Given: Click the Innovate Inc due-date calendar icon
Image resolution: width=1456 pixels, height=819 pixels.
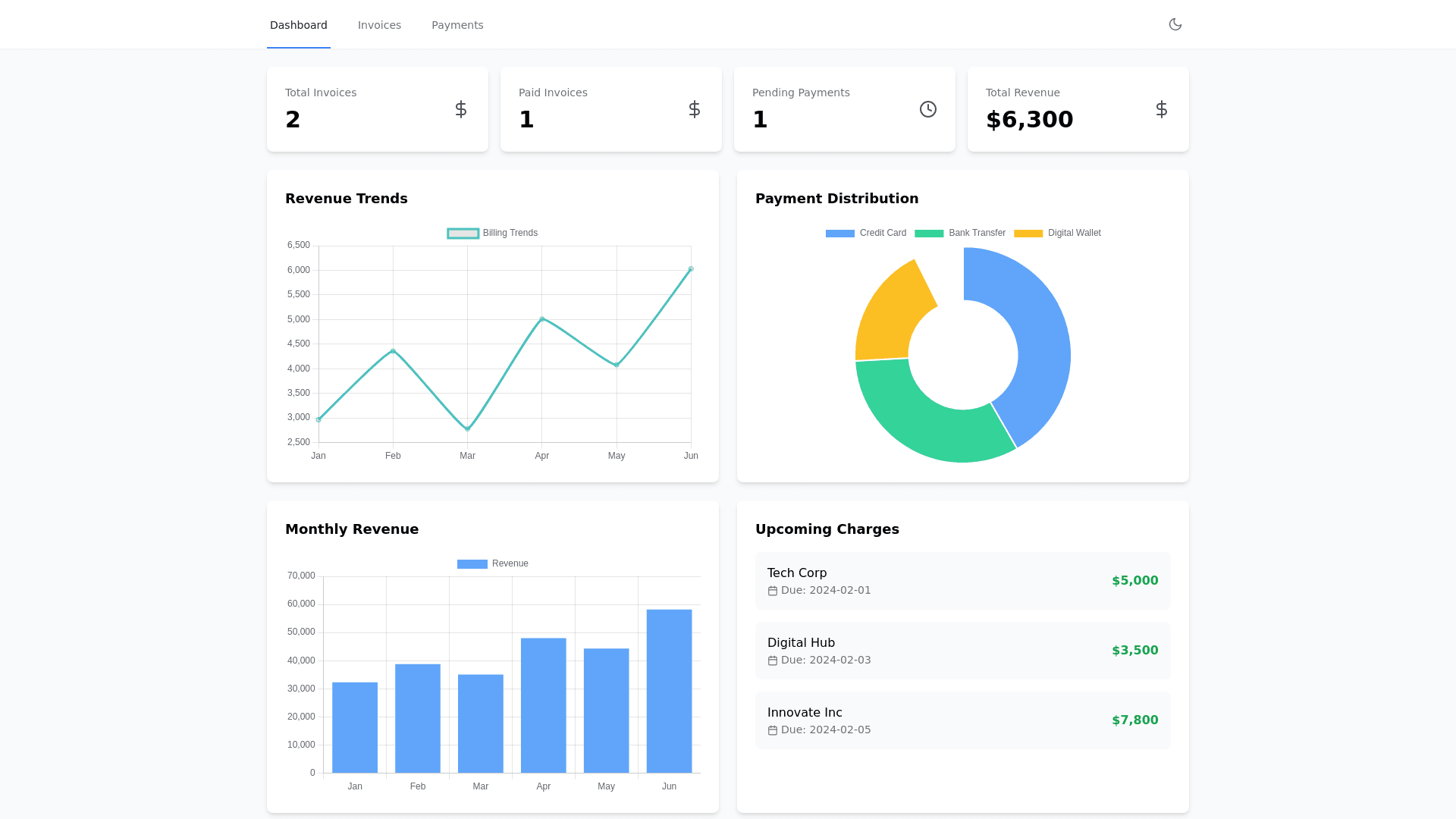Looking at the screenshot, I should point(773,730).
